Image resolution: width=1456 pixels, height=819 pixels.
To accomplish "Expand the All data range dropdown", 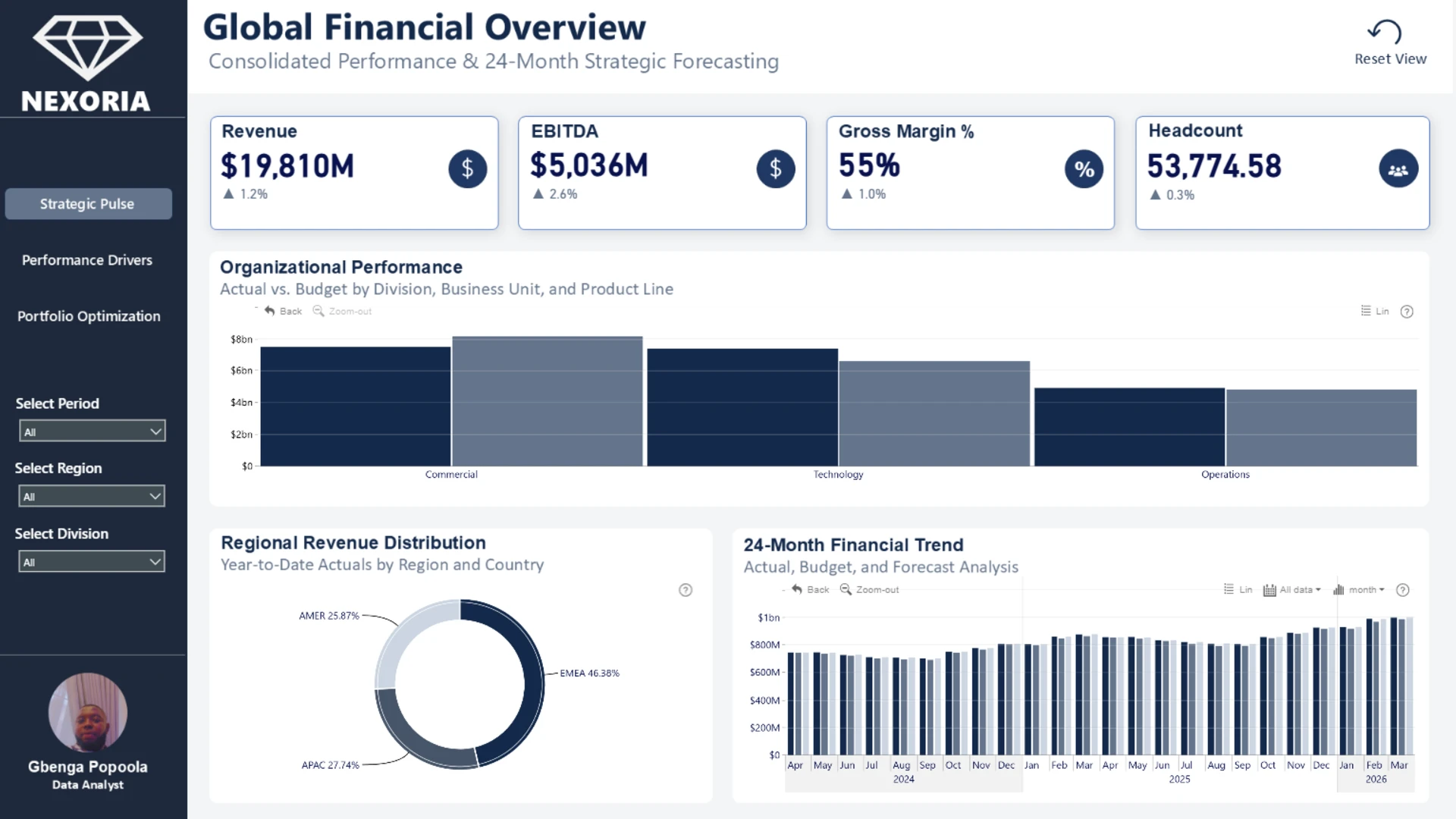I will point(1292,589).
